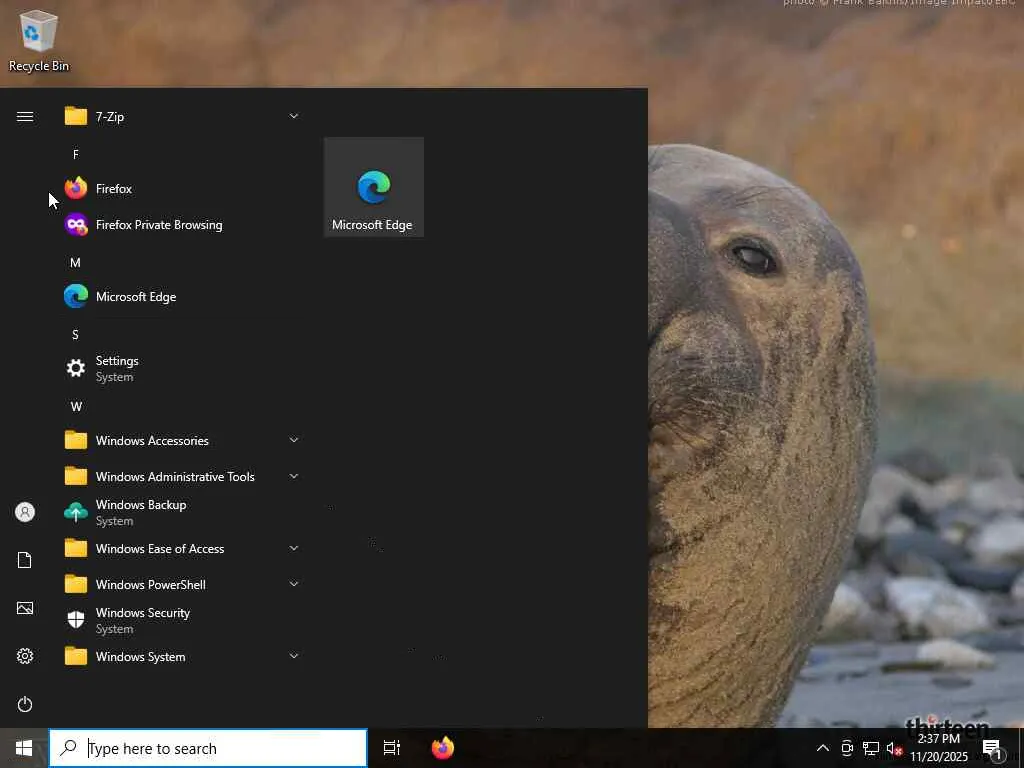Open the Windows Ease of Access folder

[184, 548]
